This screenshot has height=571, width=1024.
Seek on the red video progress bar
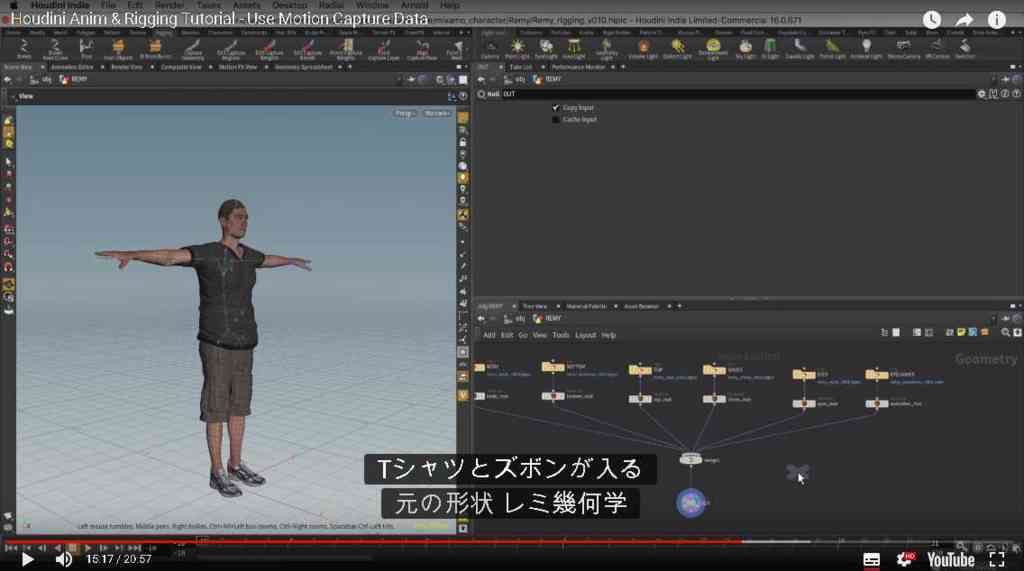[x=373, y=542]
